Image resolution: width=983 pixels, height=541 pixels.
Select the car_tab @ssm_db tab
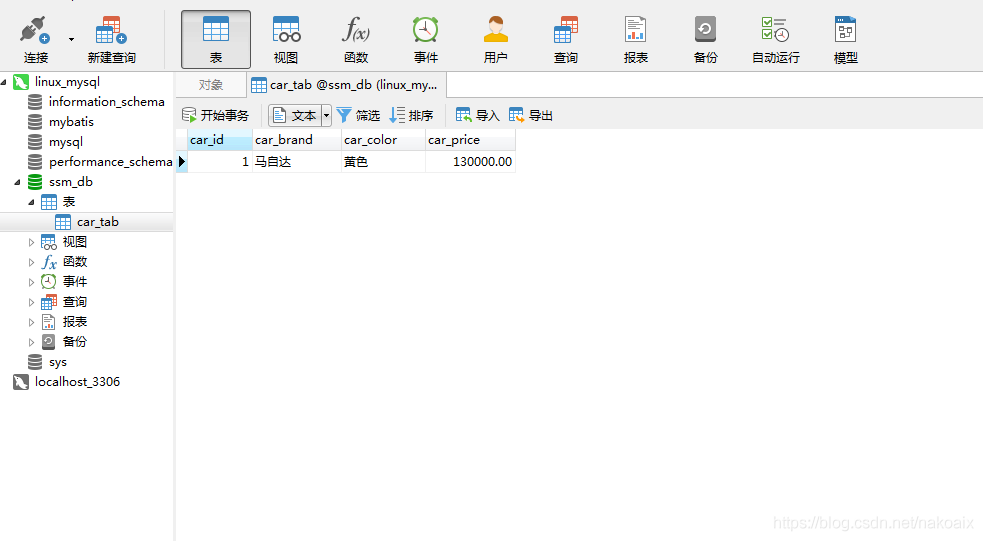point(347,85)
